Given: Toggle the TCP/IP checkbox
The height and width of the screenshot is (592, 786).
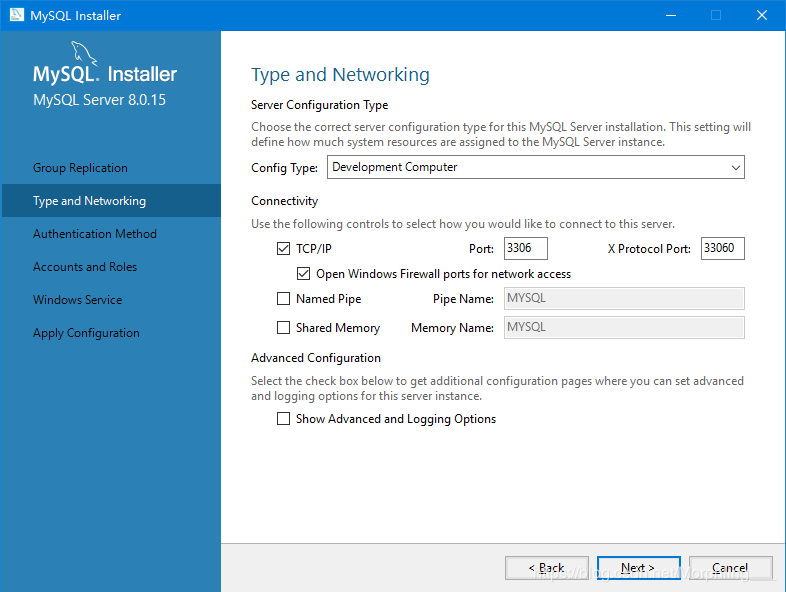Looking at the screenshot, I should tap(283, 248).
